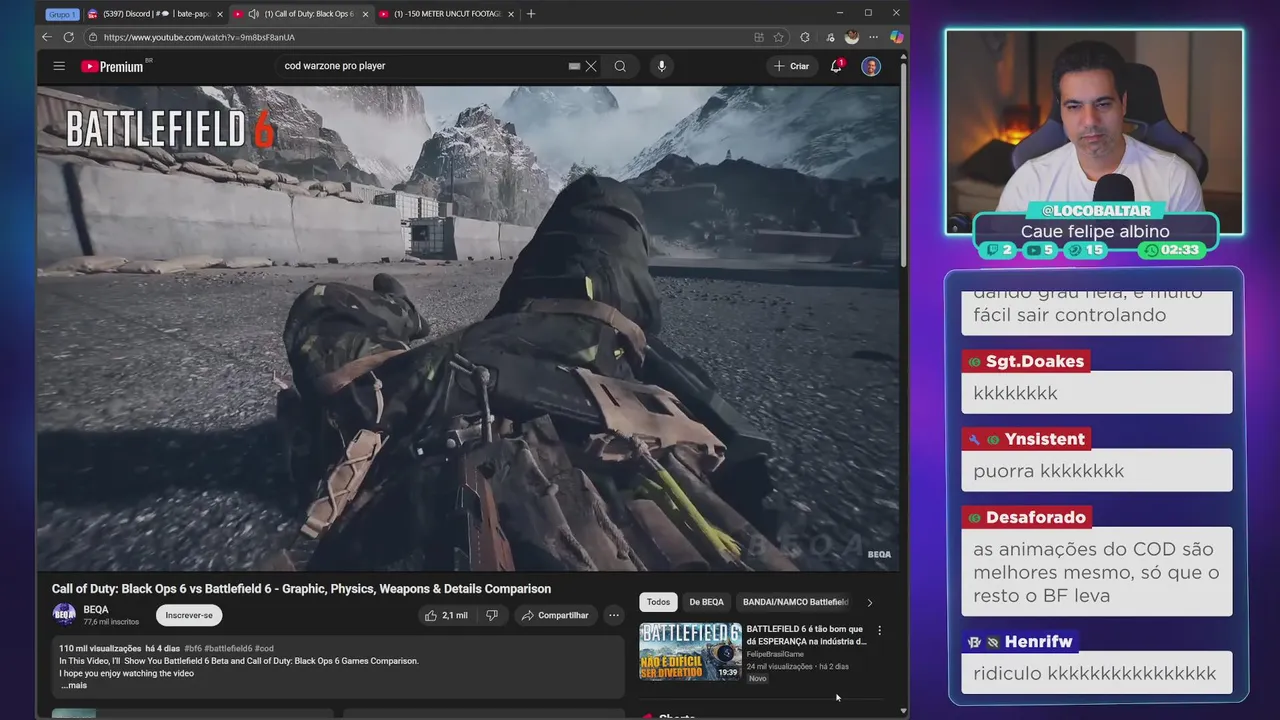Click the #bf6 hashtag
Screen dimensions: 1280x720
tap(193, 649)
